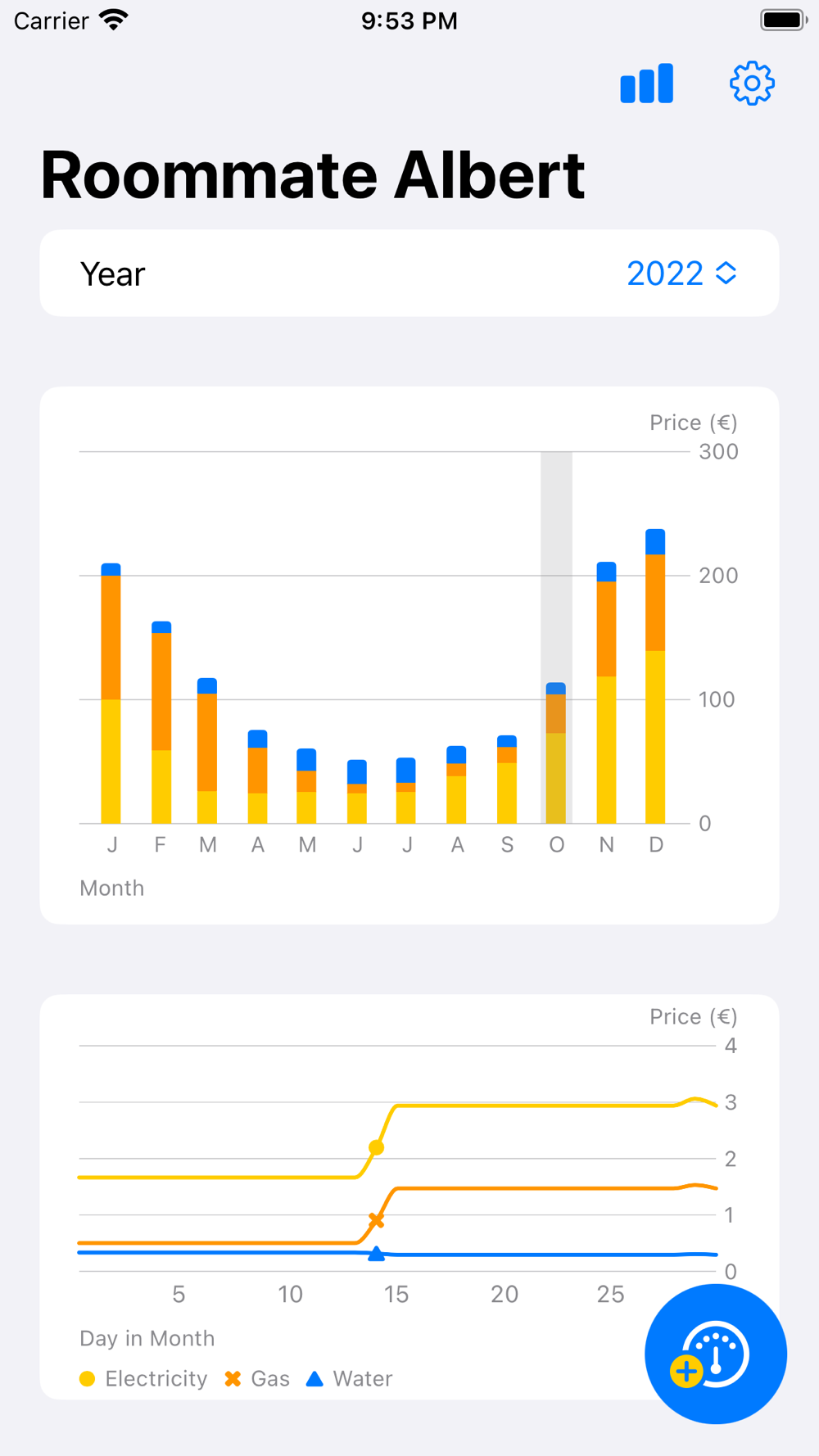
Task: Tap the add meter reading button
Action: coord(716,1354)
